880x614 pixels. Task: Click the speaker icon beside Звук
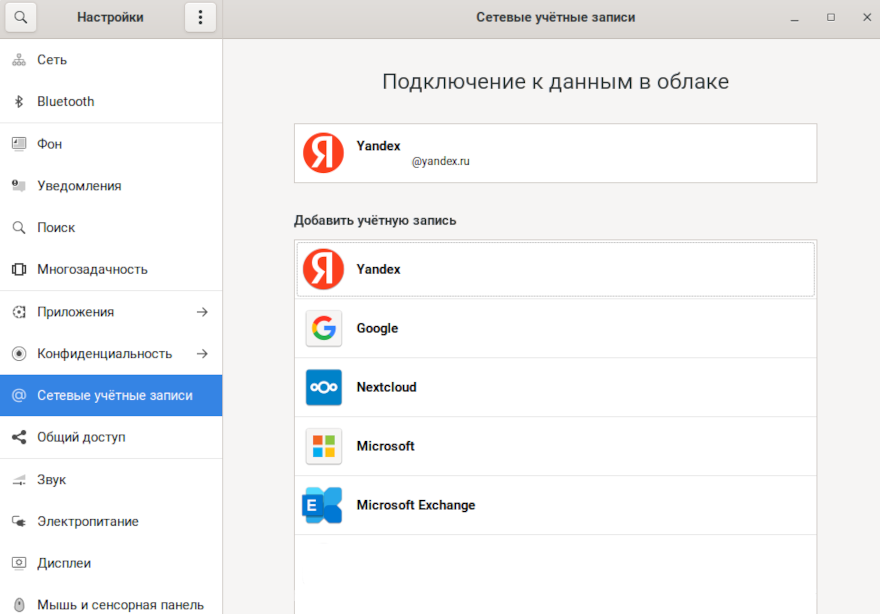18,480
